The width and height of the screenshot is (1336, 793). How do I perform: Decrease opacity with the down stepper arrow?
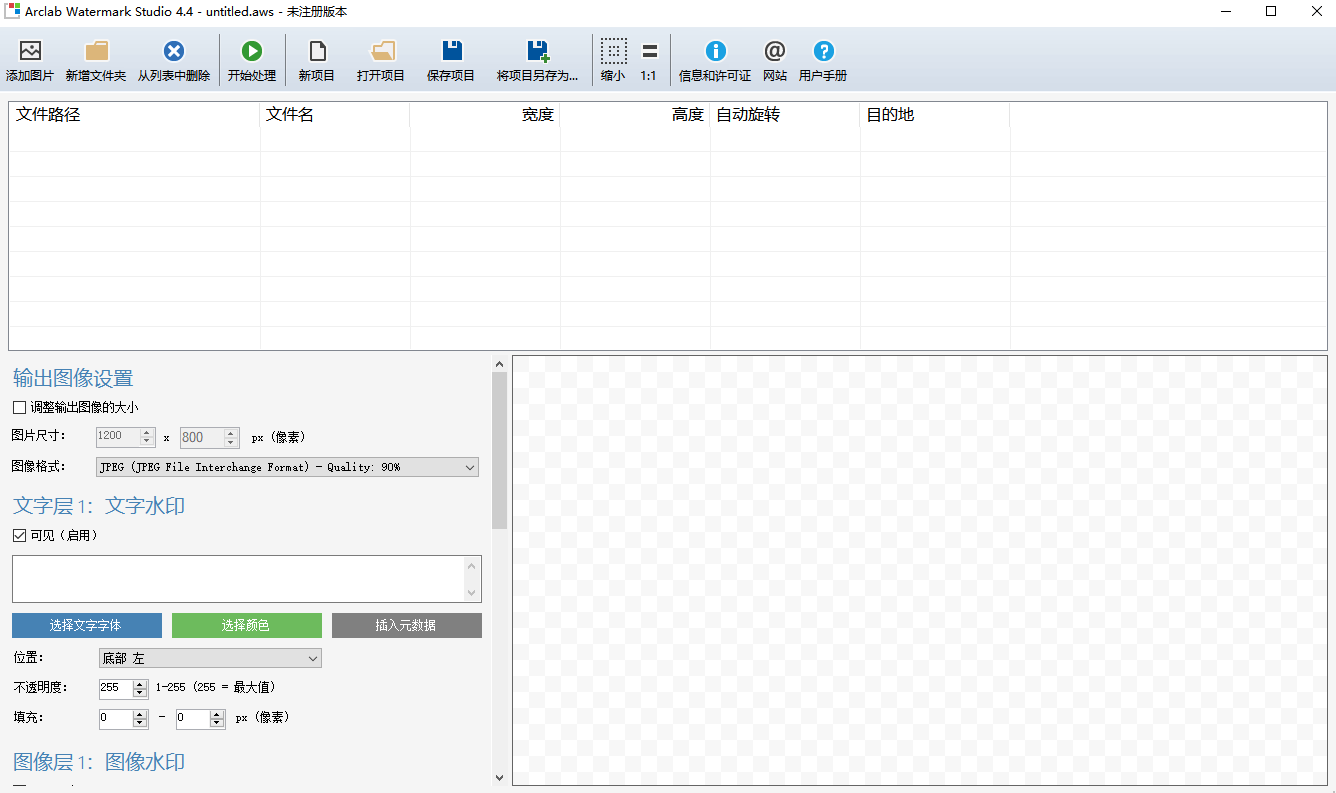[x=140, y=693]
